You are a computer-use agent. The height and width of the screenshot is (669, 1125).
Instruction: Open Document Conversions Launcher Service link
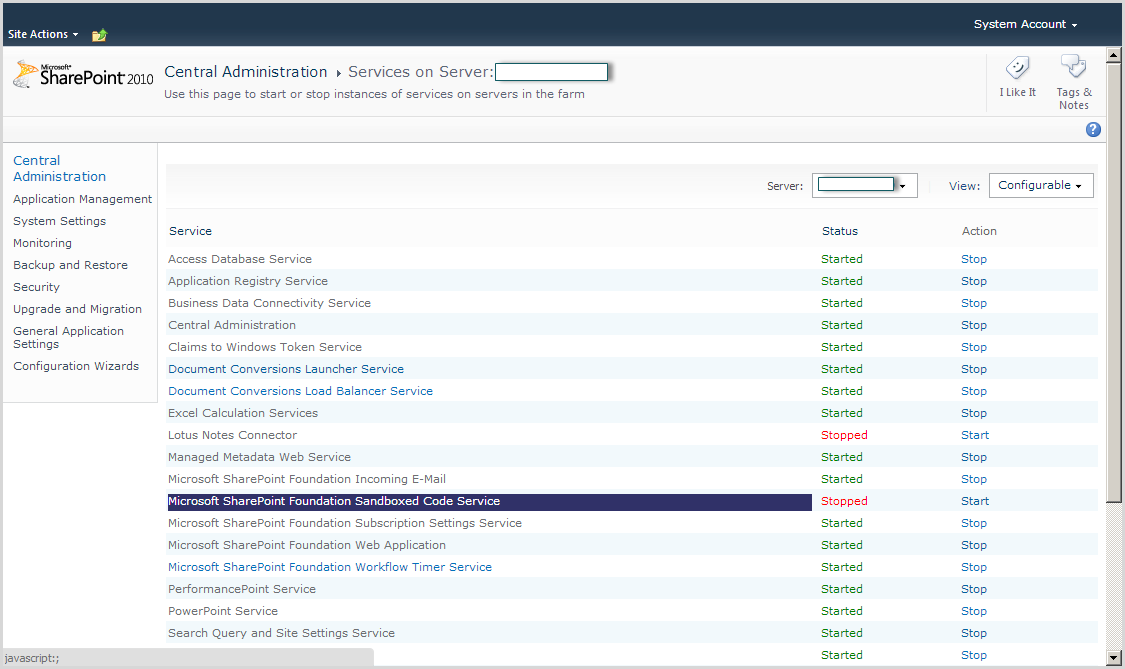click(x=286, y=369)
